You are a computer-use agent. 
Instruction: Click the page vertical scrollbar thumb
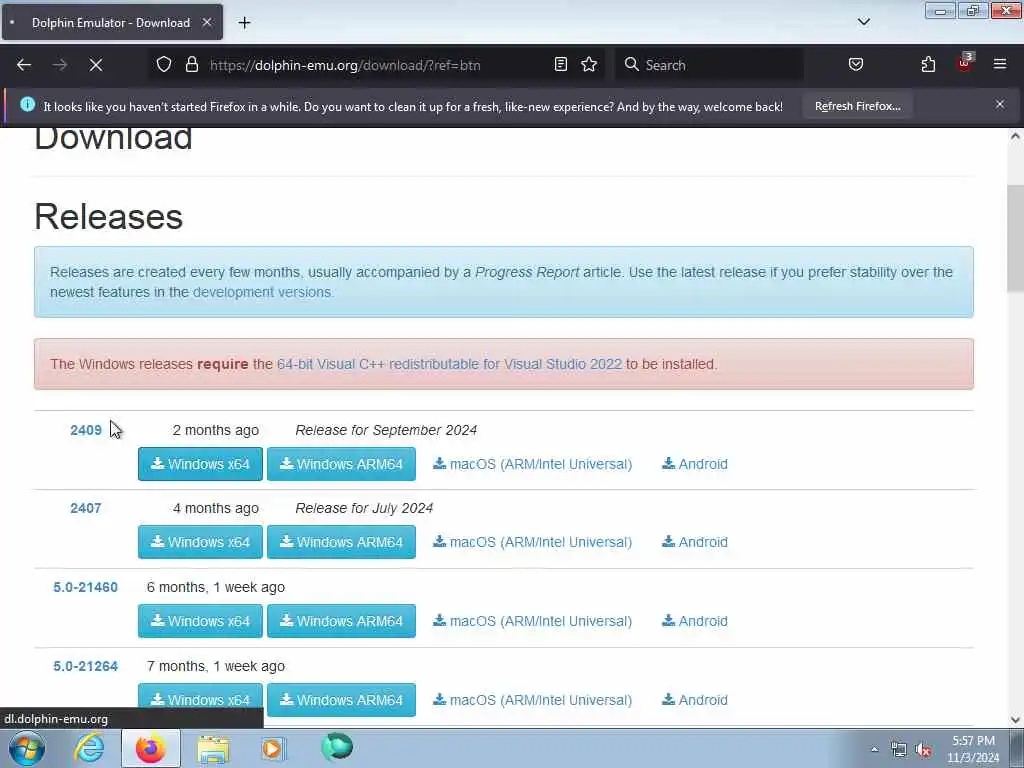click(x=1015, y=238)
